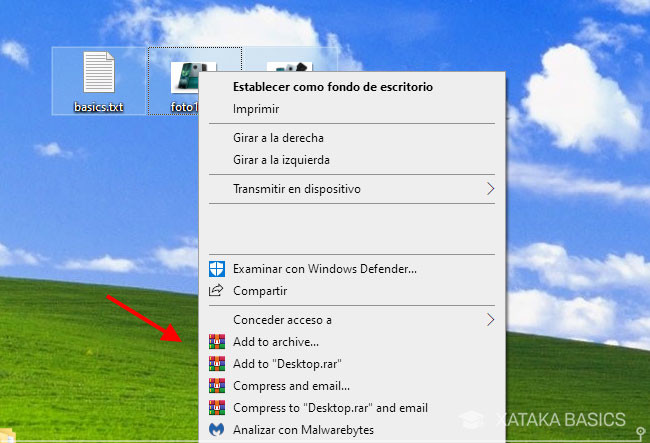Expand the Transmitir en dispositivo submenu arrow

coord(490,188)
